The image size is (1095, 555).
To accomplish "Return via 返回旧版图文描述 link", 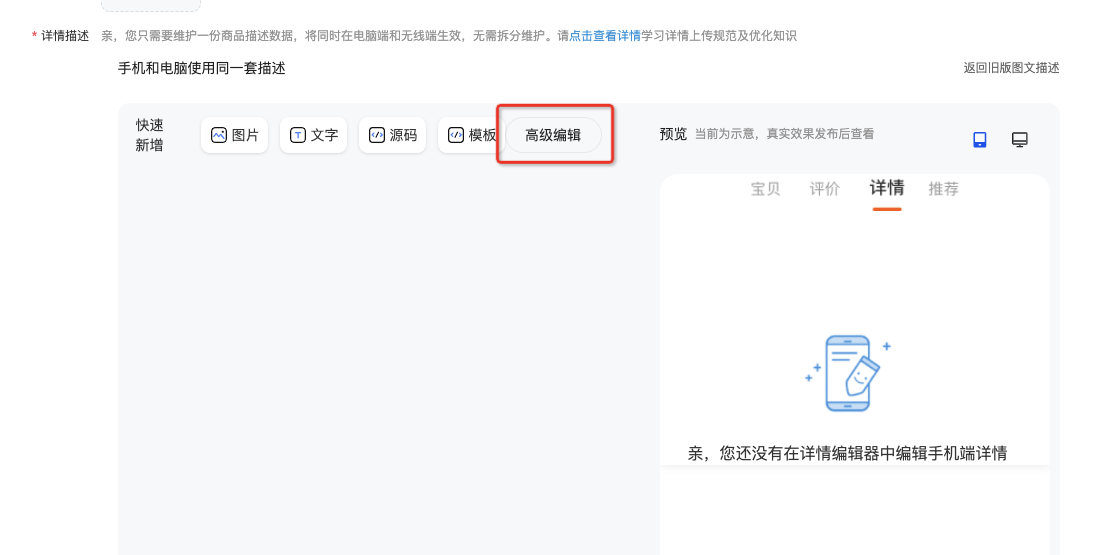I will (1011, 68).
